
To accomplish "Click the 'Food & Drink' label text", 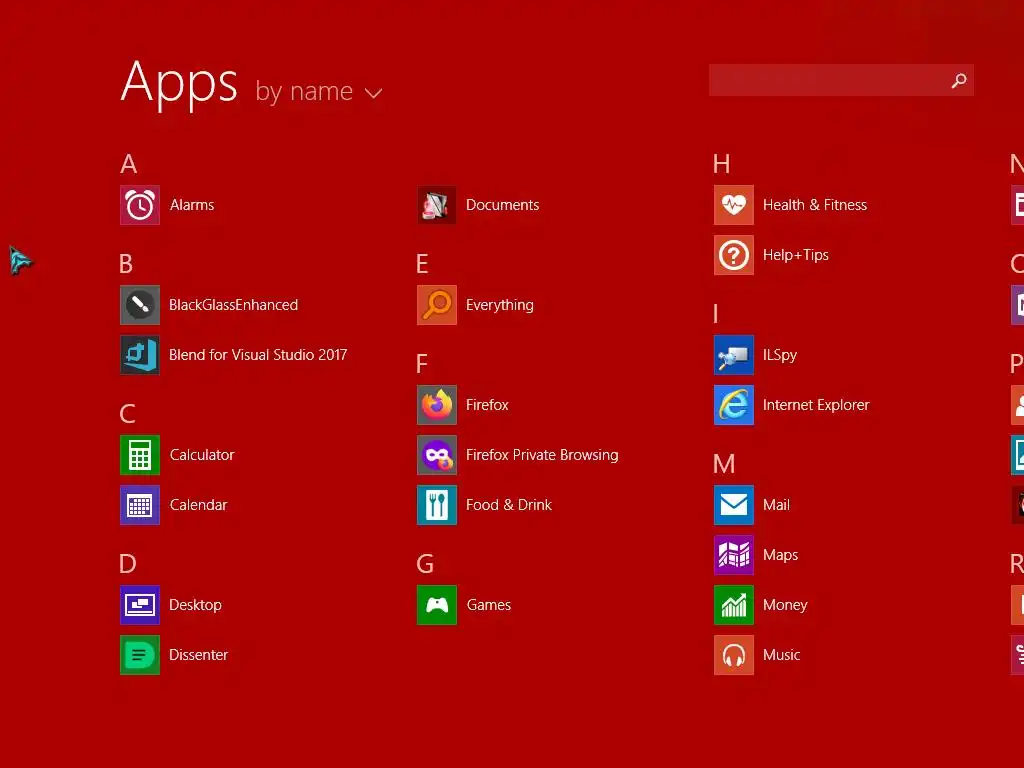I will pos(509,505).
